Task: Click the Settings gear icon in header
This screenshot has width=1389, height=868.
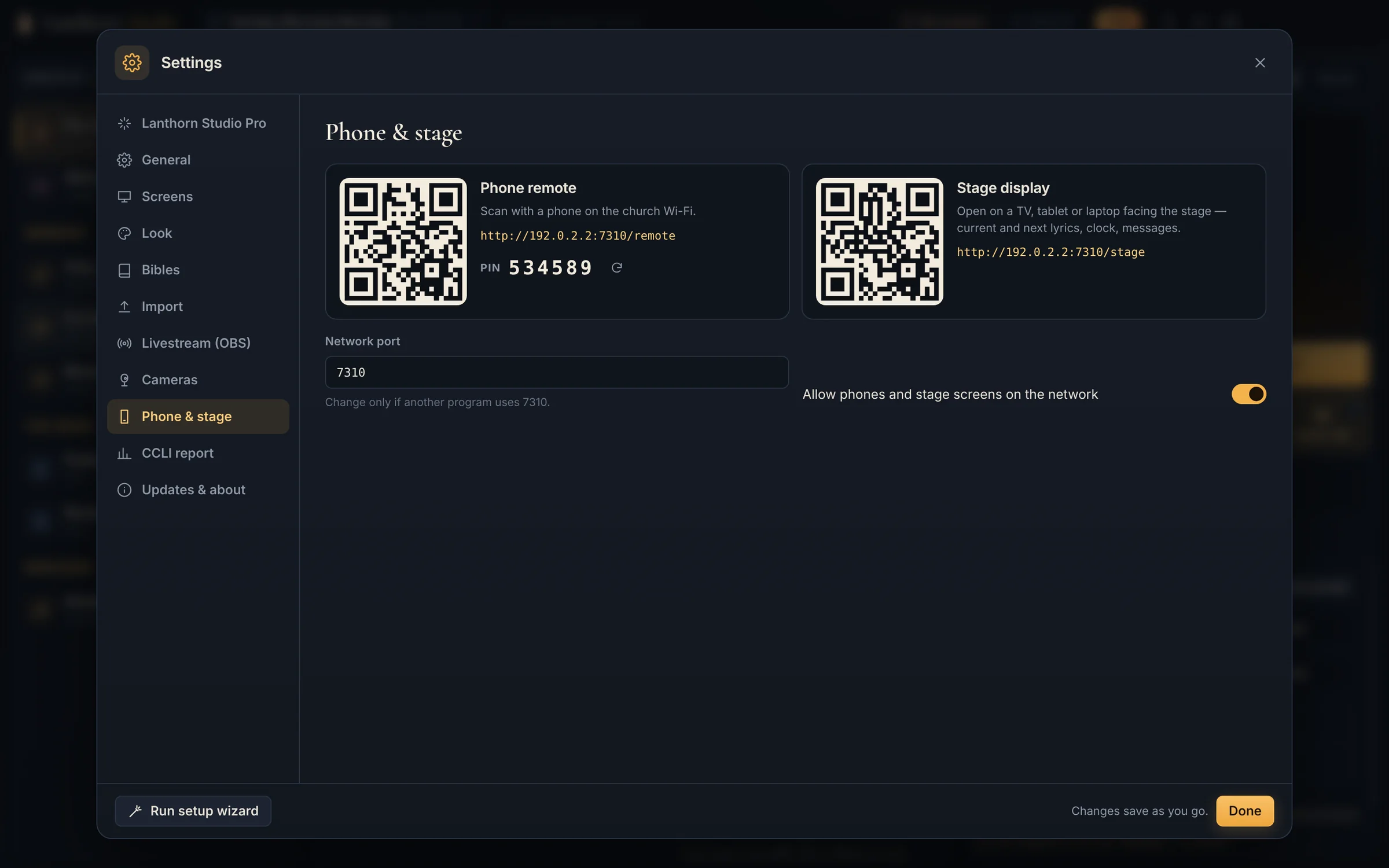Action: pos(132,62)
